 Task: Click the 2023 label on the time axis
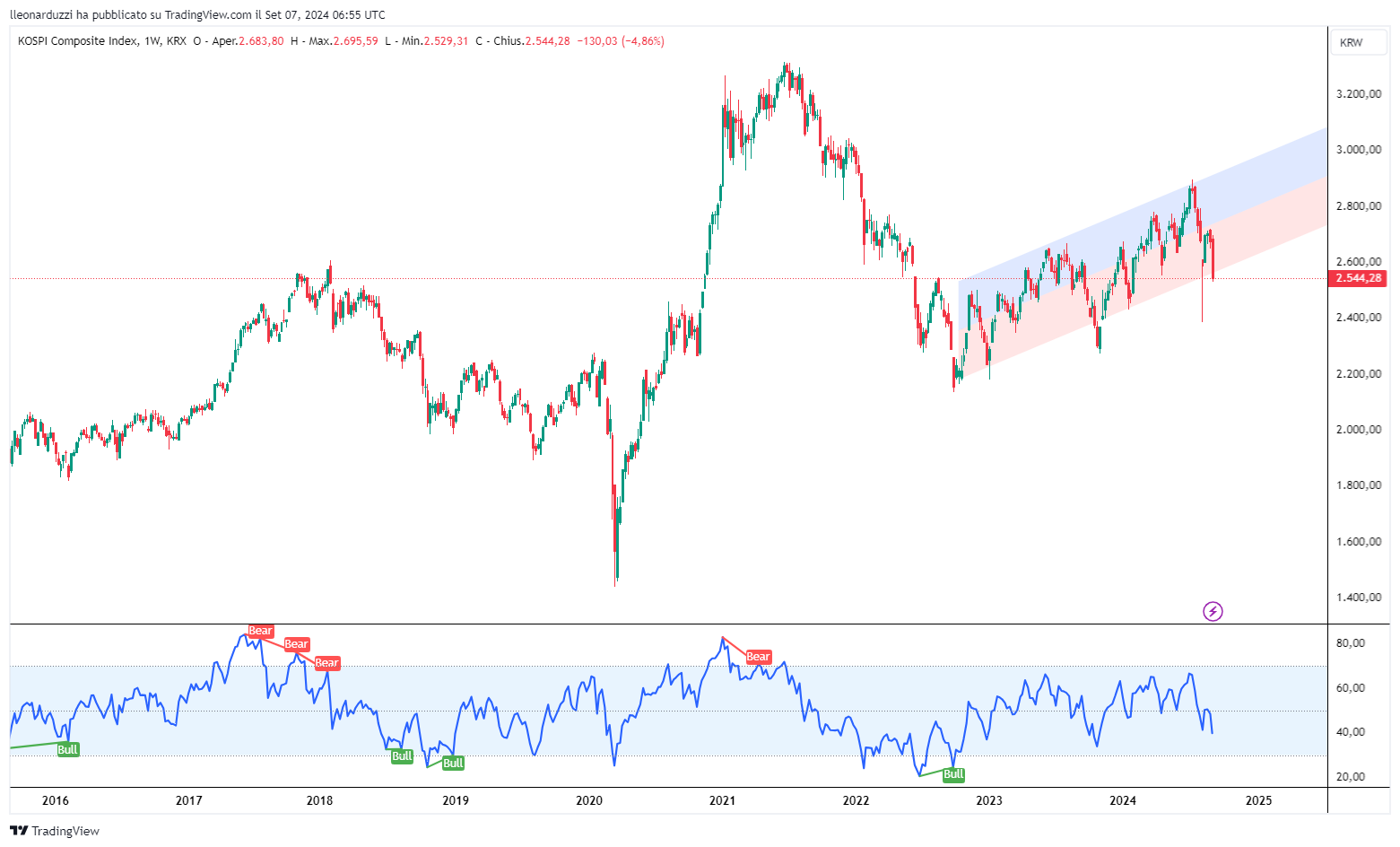tap(989, 801)
